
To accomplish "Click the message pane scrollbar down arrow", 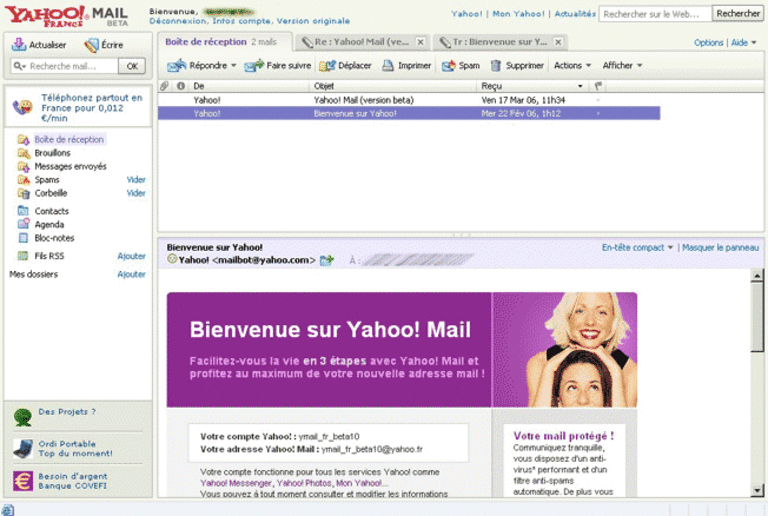I will click(757, 490).
